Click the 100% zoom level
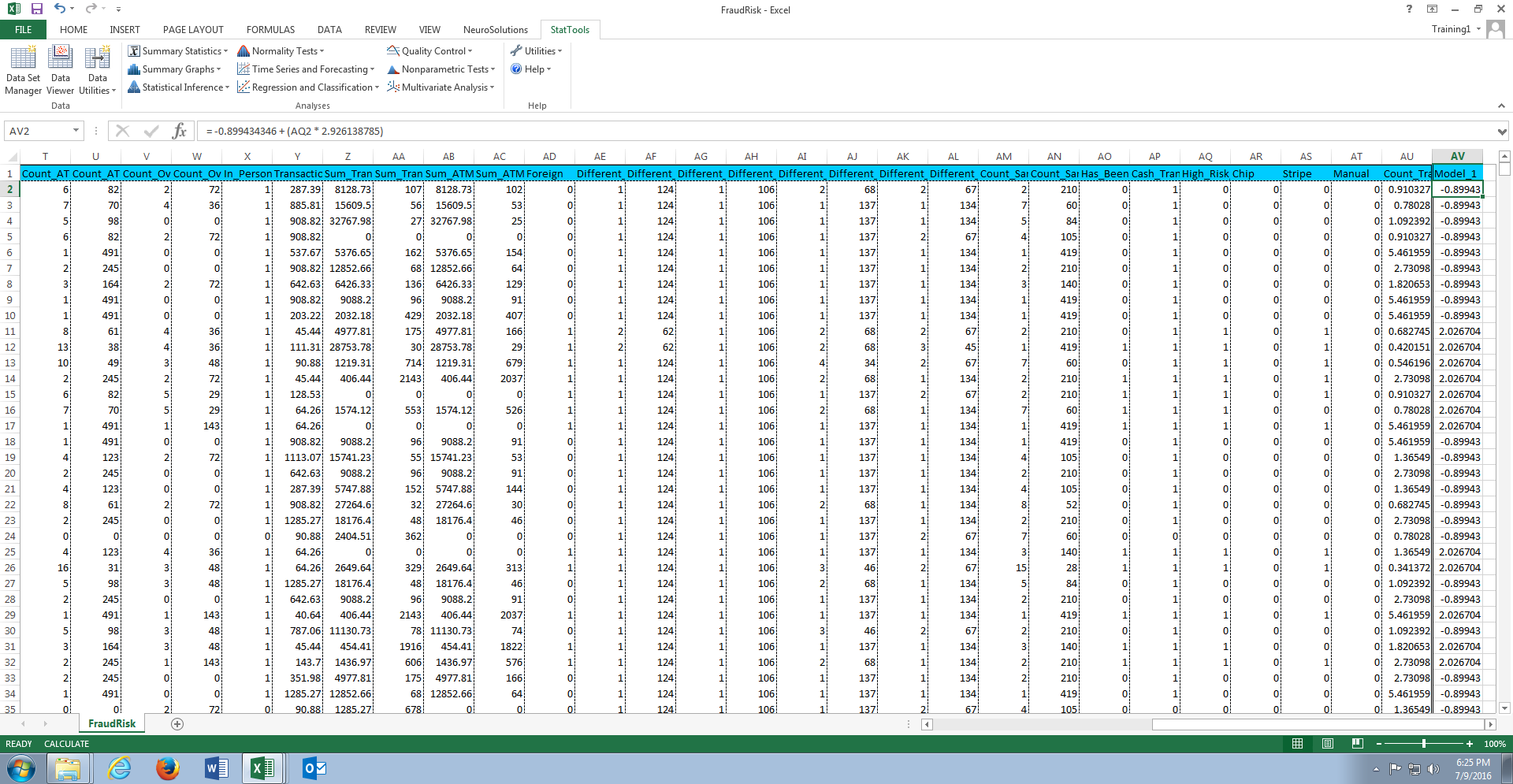This screenshot has width=1513, height=784. (1494, 744)
